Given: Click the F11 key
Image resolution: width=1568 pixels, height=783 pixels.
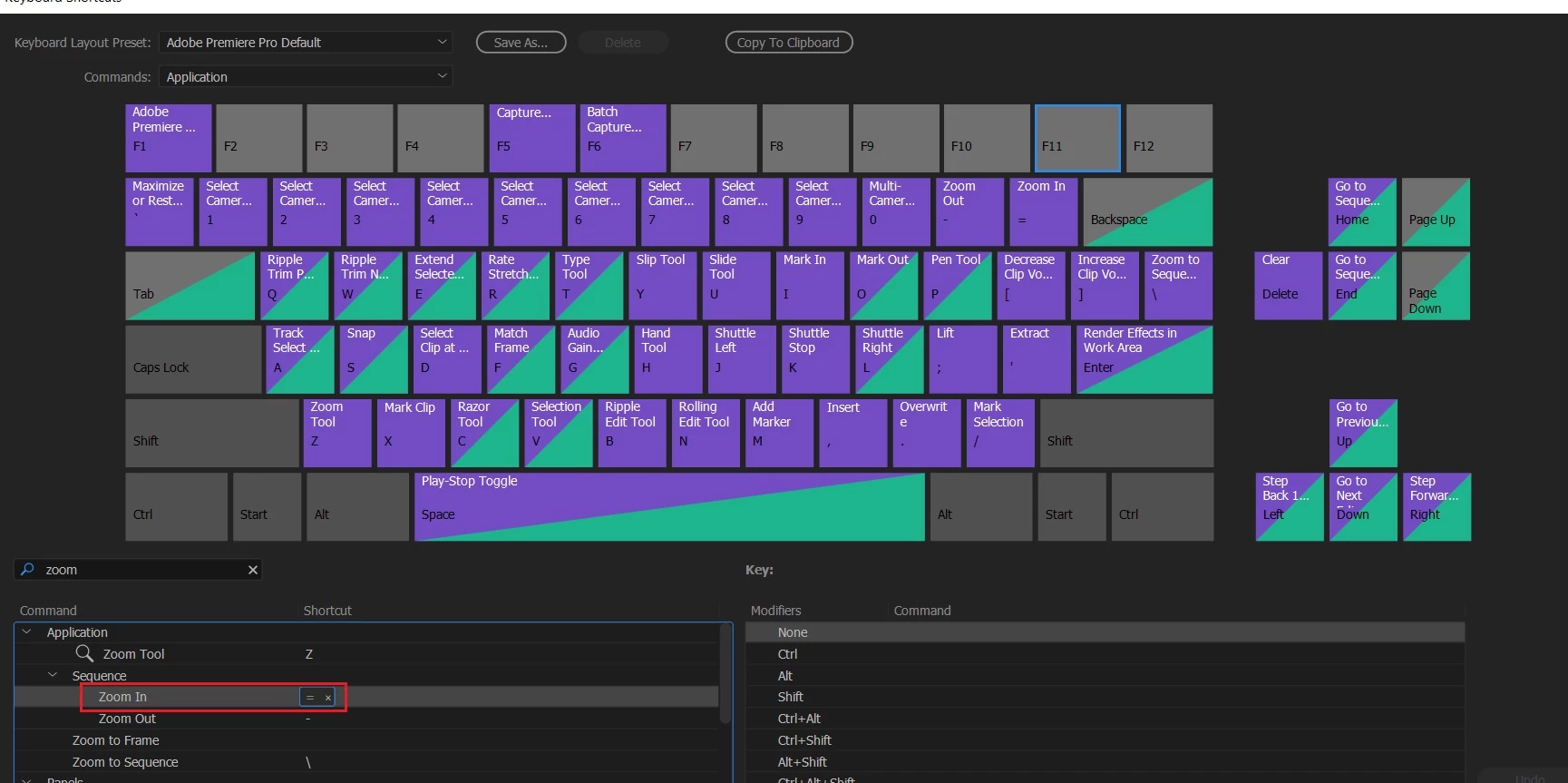Looking at the screenshot, I should [x=1077, y=138].
